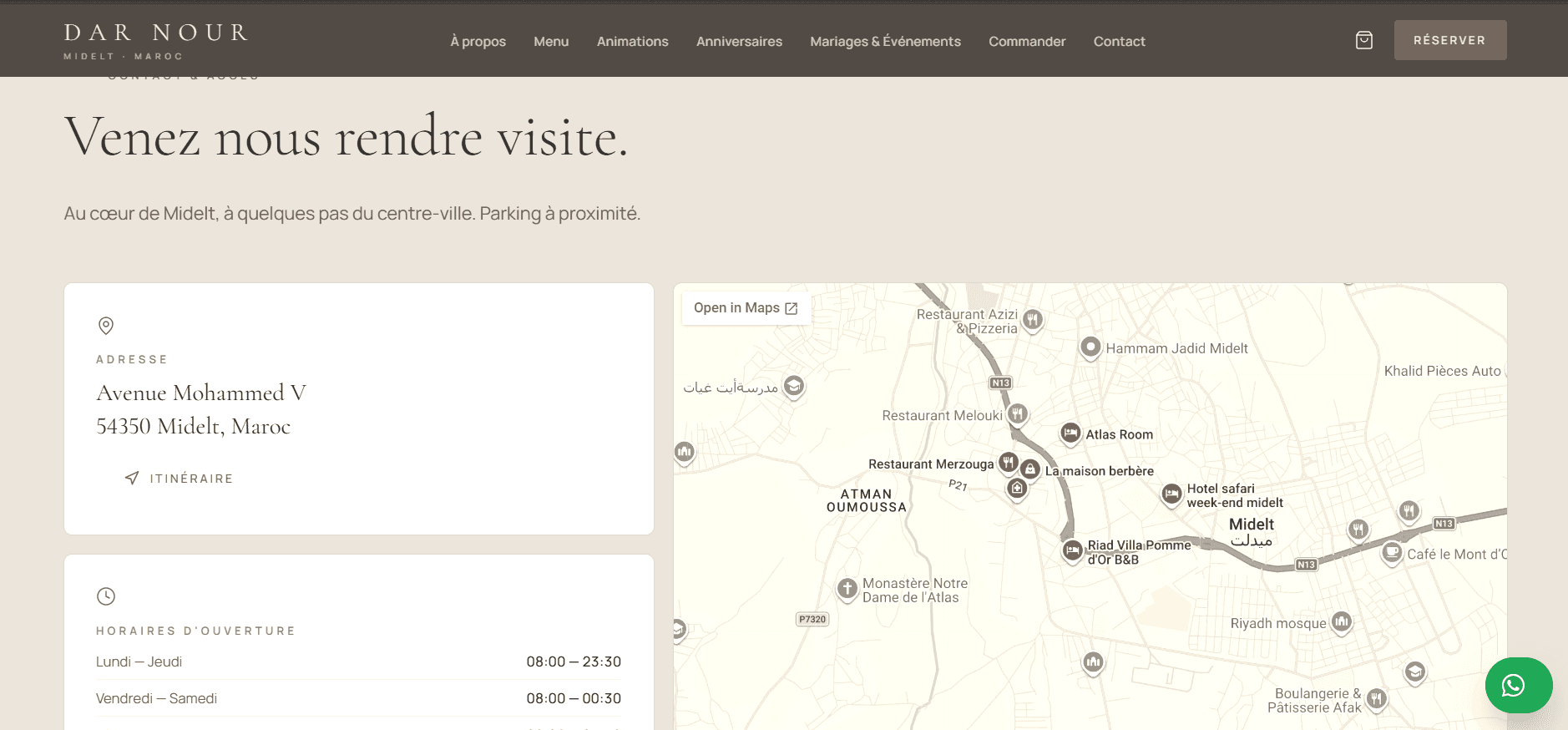Click the 08:00 — 00:30 time value
The image size is (1568, 730).
pyautogui.click(x=574, y=698)
